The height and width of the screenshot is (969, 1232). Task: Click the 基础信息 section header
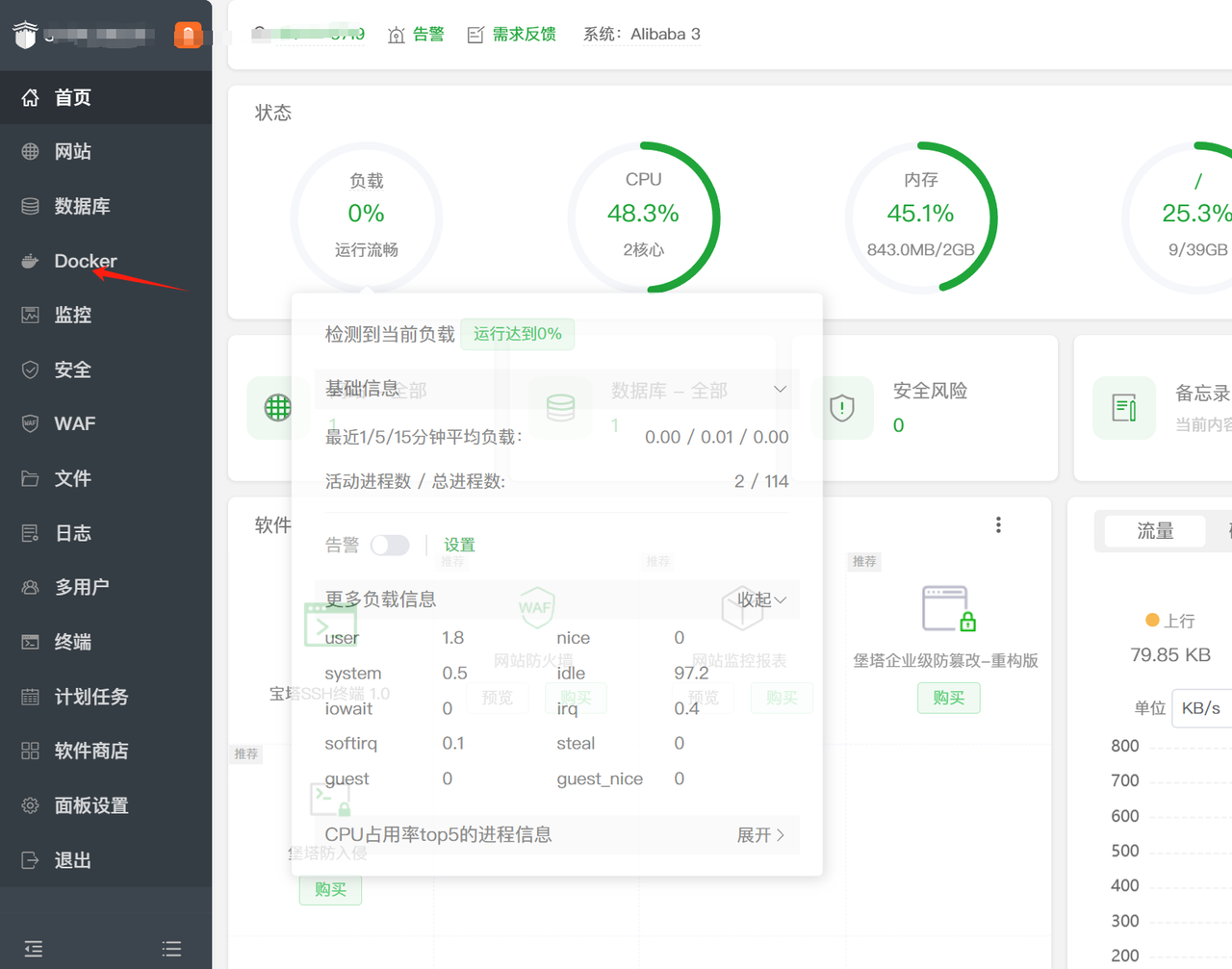(556, 389)
